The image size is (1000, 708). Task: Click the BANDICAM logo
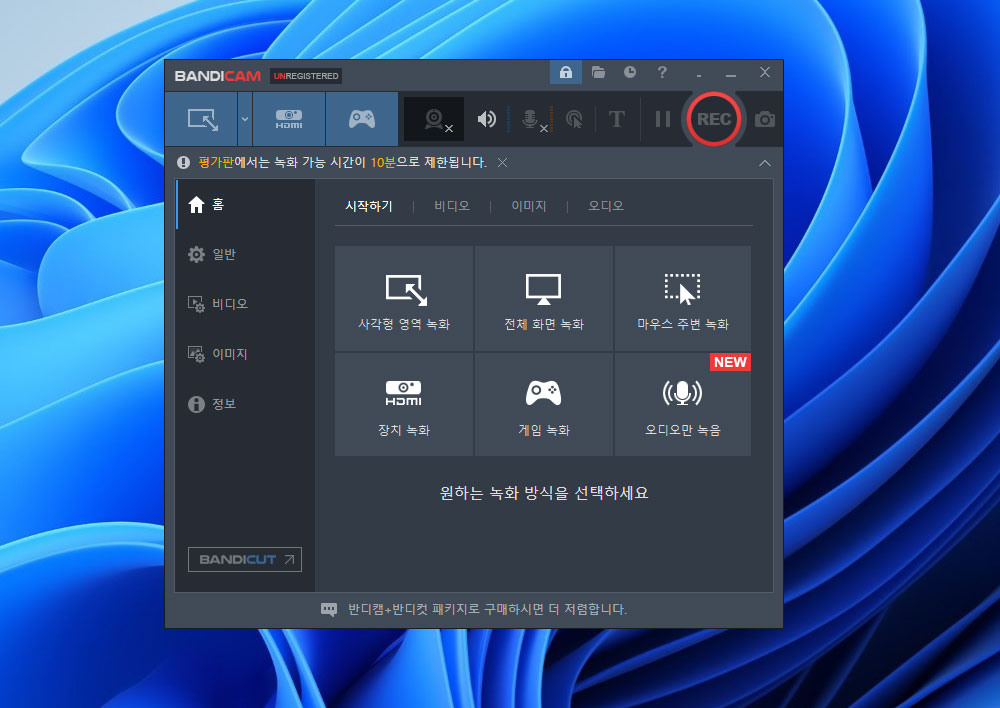(217, 76)
